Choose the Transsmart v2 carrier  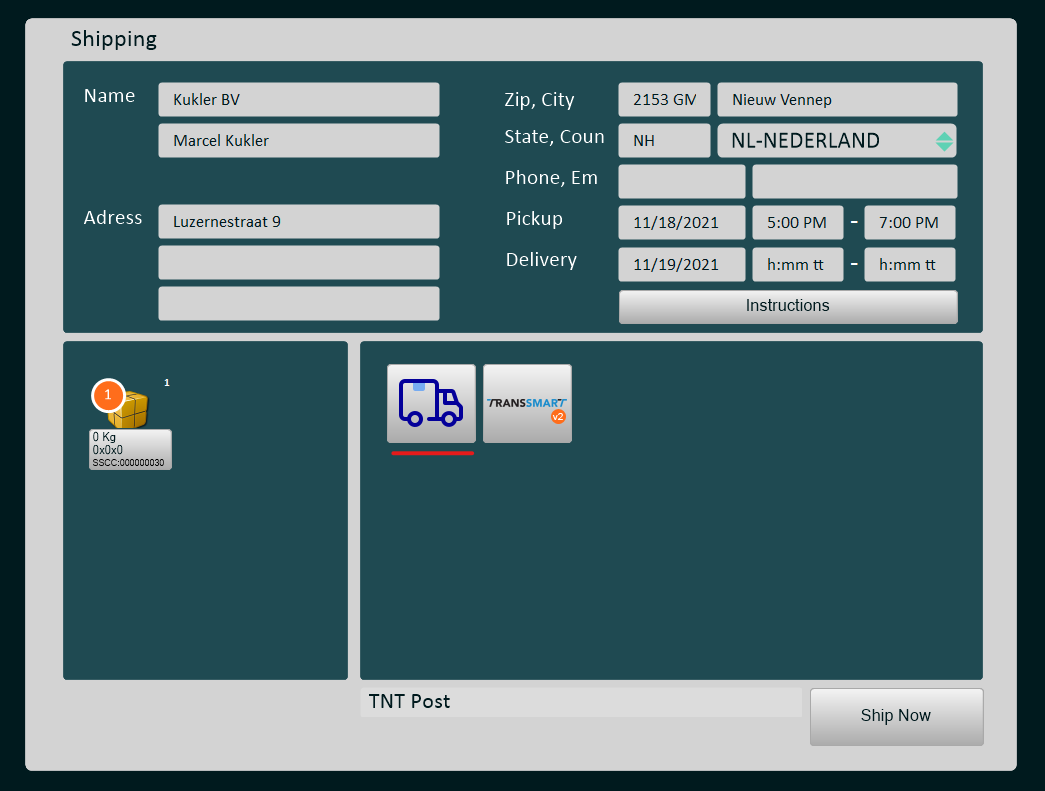[x=527, y=403]
